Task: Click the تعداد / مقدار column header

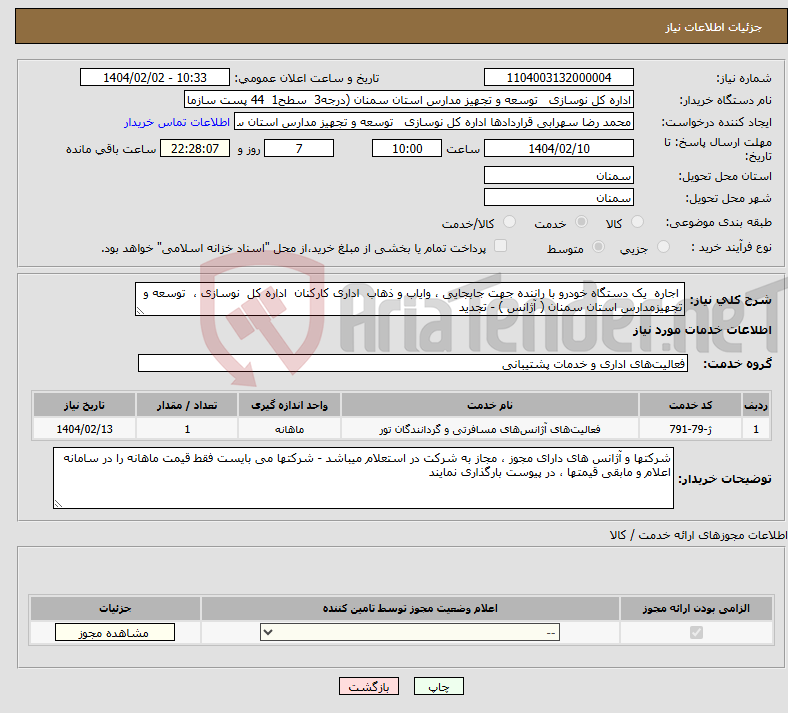Action: click(187, 405)
